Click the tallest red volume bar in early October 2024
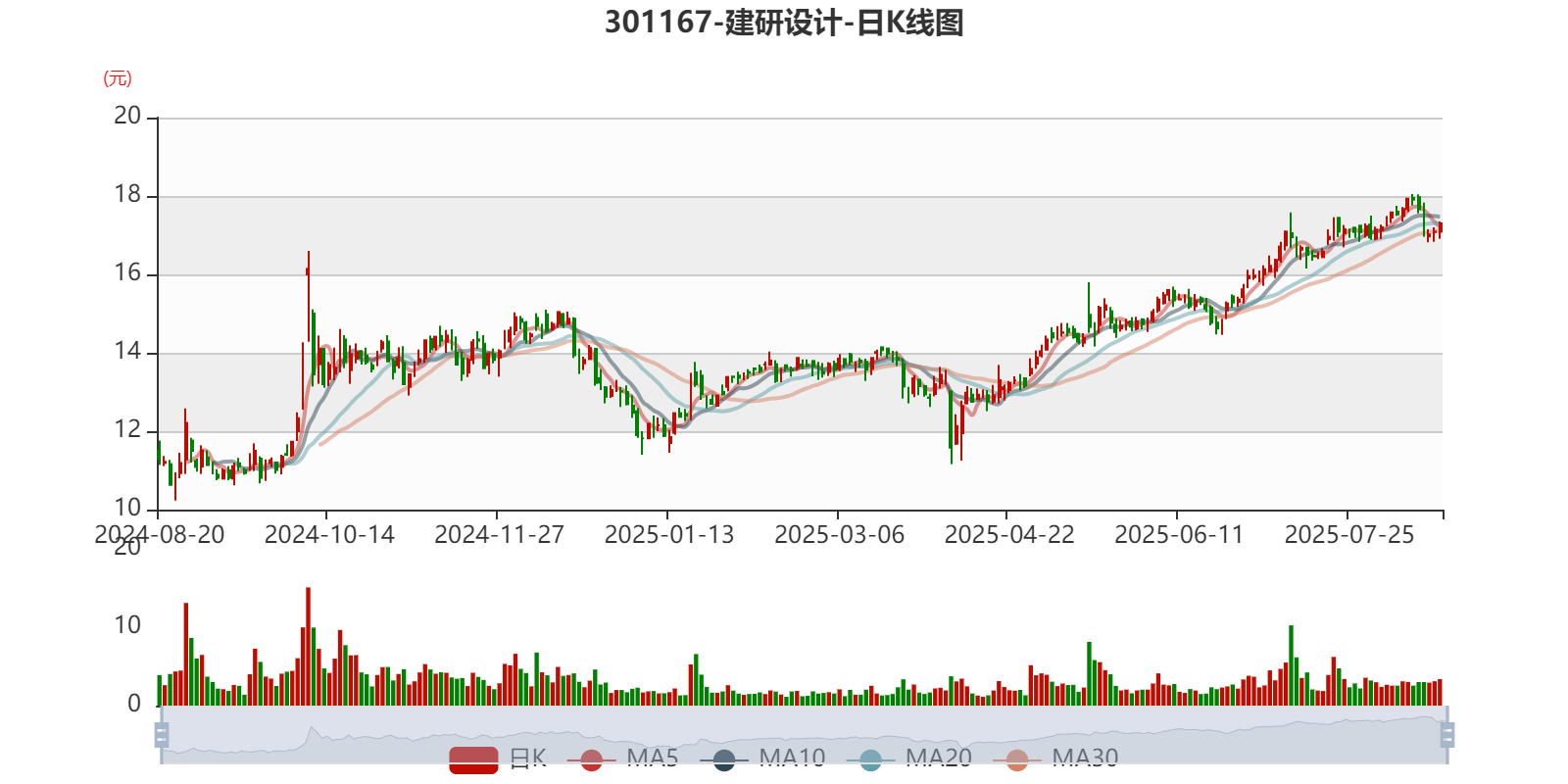1568x784 pixels. click(308, 646)
